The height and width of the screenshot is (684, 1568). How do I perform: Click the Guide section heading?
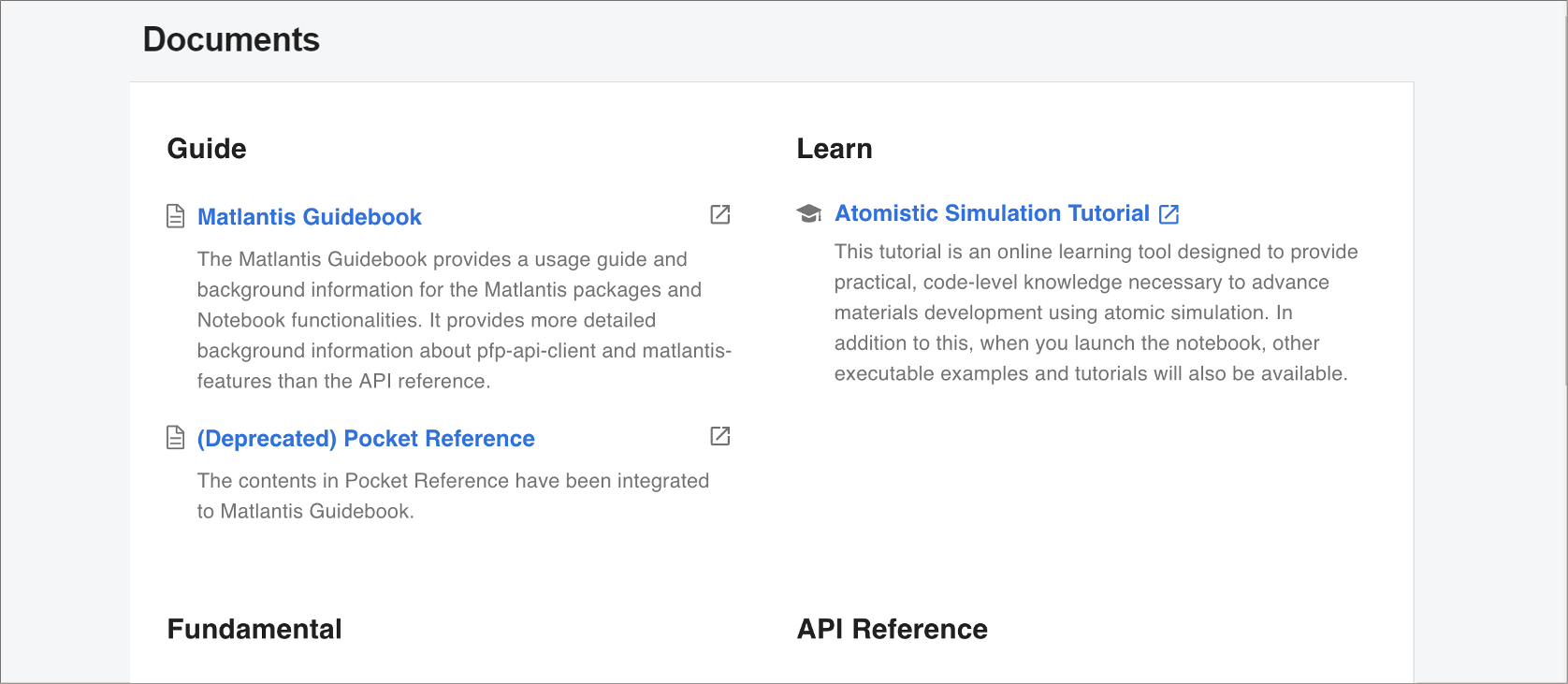[x=207, y=149]
